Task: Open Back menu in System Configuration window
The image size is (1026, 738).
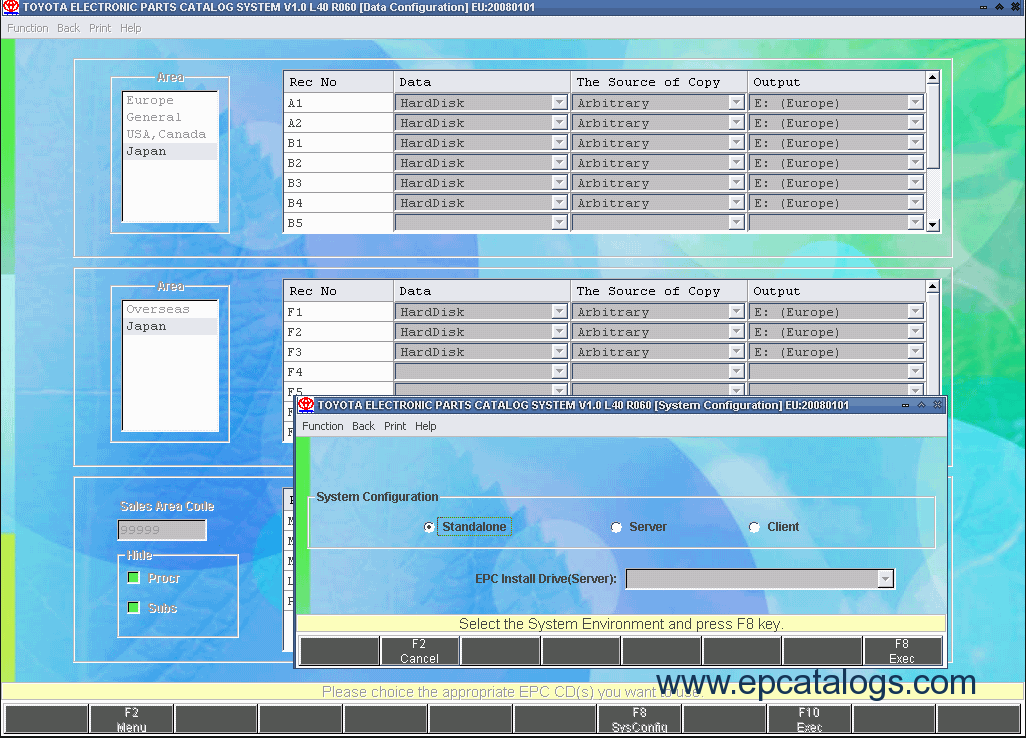Action: tap(363, 426)
